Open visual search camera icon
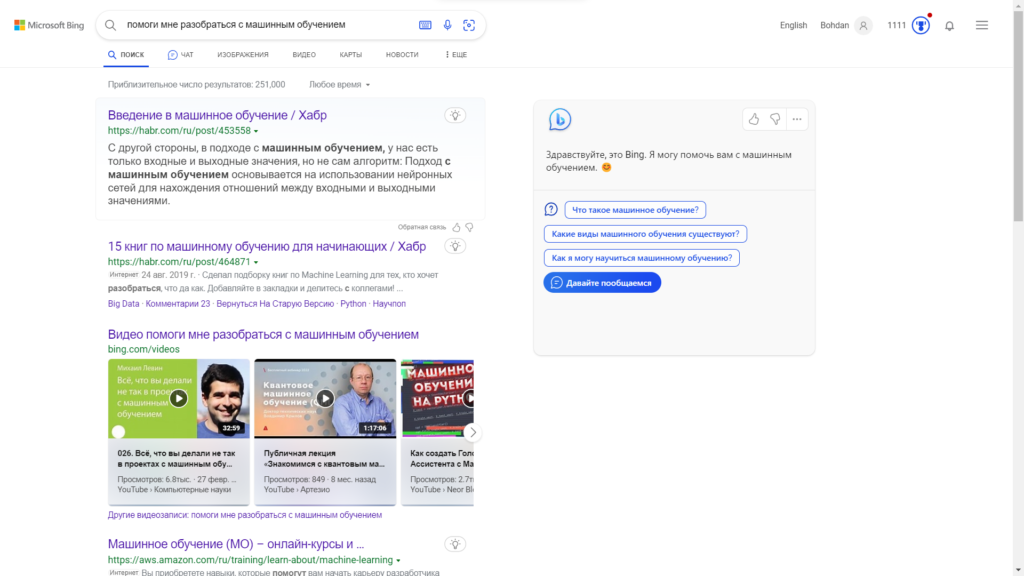This screenshot has width=1024, height=576. 469,25
